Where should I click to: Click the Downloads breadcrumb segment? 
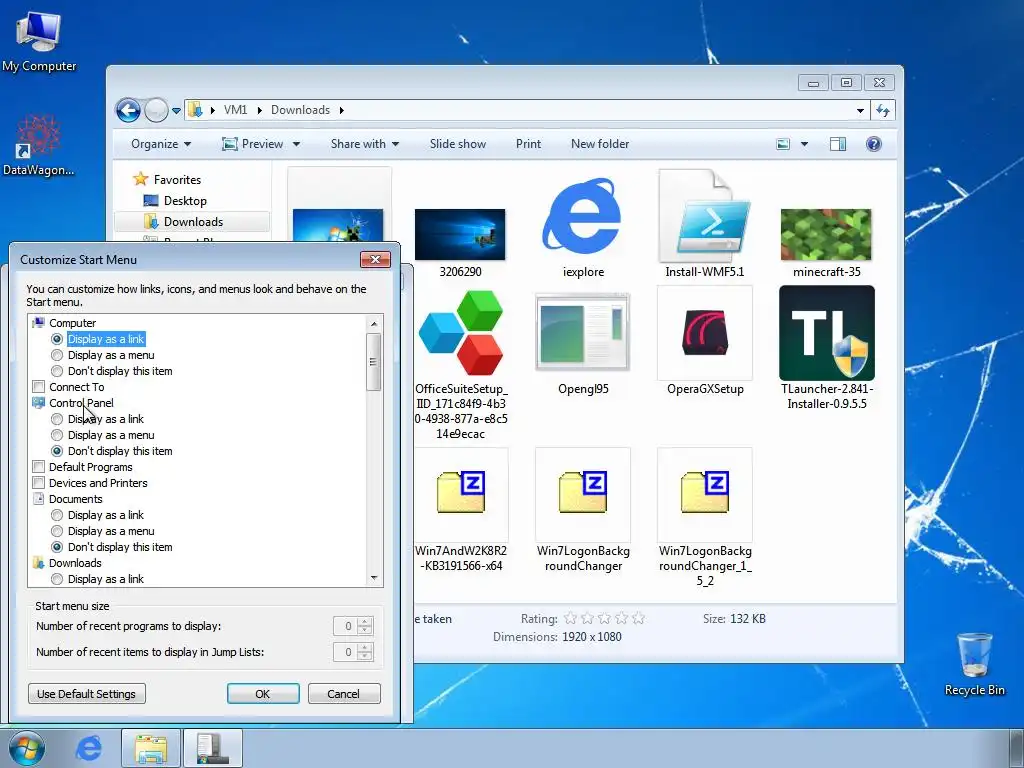(x=300, y=110)
